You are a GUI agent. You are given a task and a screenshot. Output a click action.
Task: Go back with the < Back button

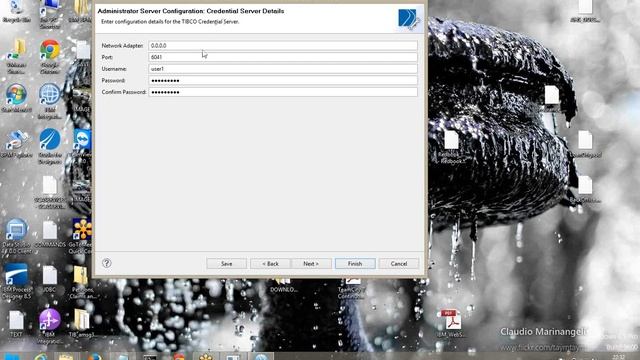click(x=270, y=264)
